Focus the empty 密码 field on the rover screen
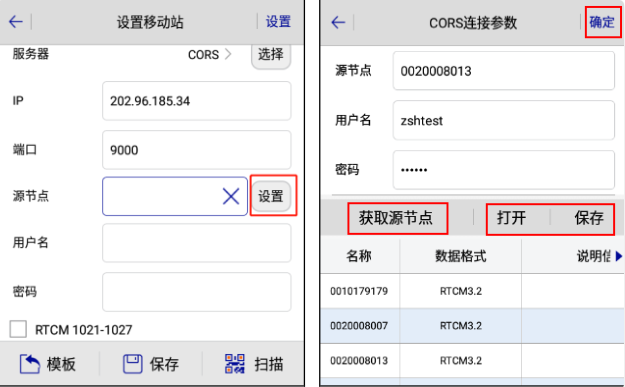 click(x=197, y=292)
